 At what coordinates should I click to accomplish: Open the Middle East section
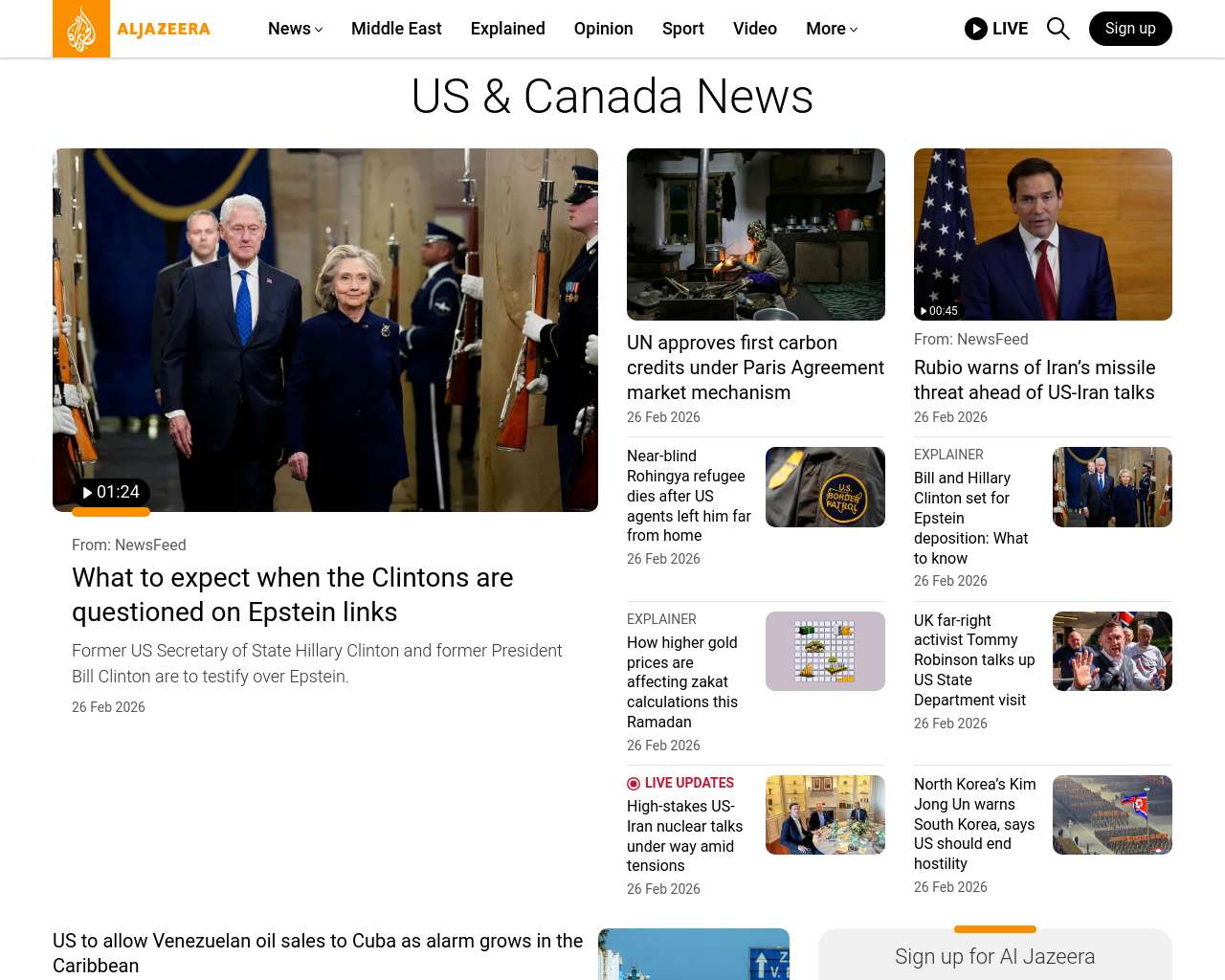396,29
